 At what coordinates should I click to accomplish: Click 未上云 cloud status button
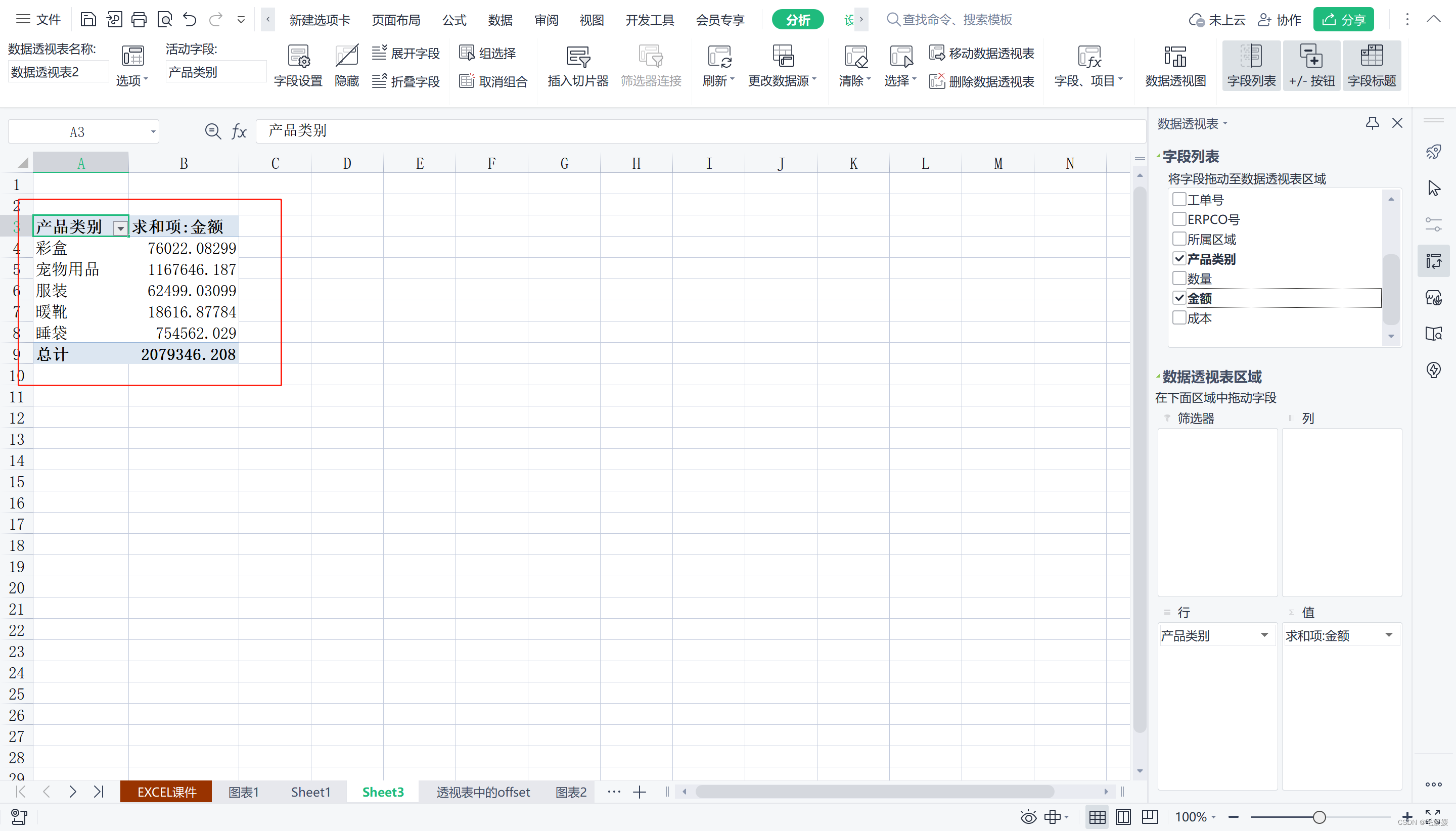tap(1217, 19)
